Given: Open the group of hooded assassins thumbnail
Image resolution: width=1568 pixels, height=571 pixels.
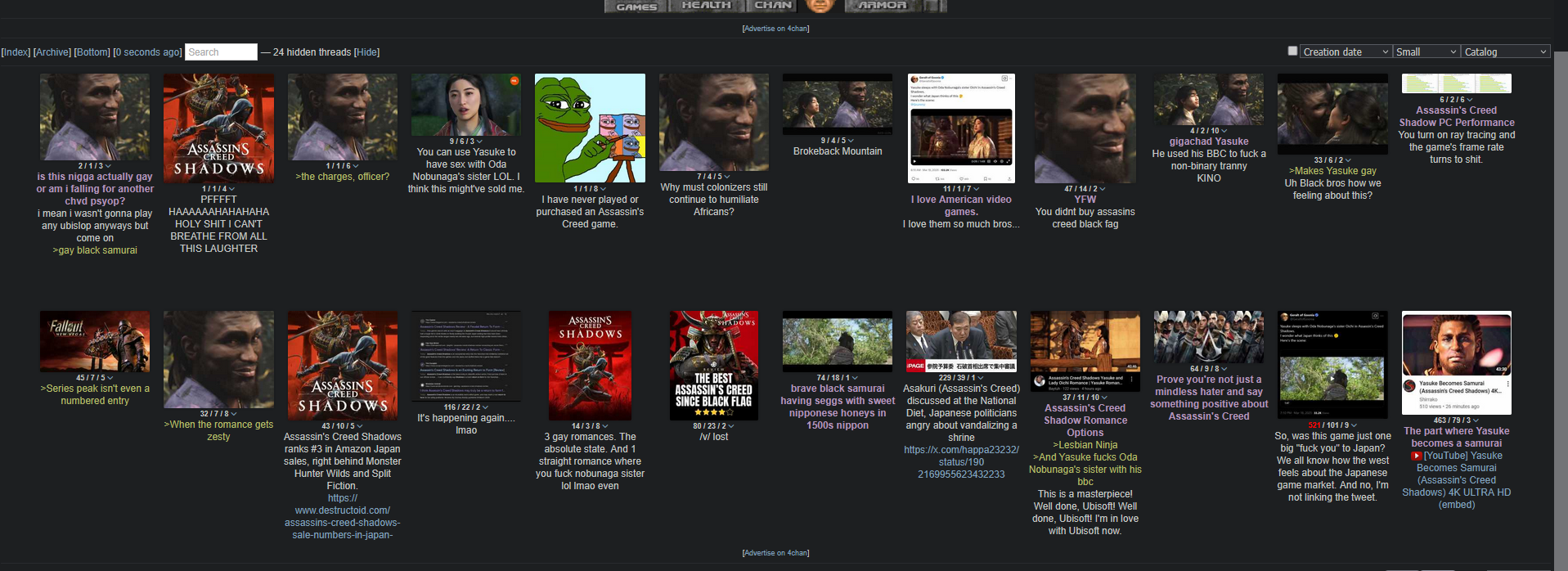Looking at the screenshot, I should point(1209,336).
